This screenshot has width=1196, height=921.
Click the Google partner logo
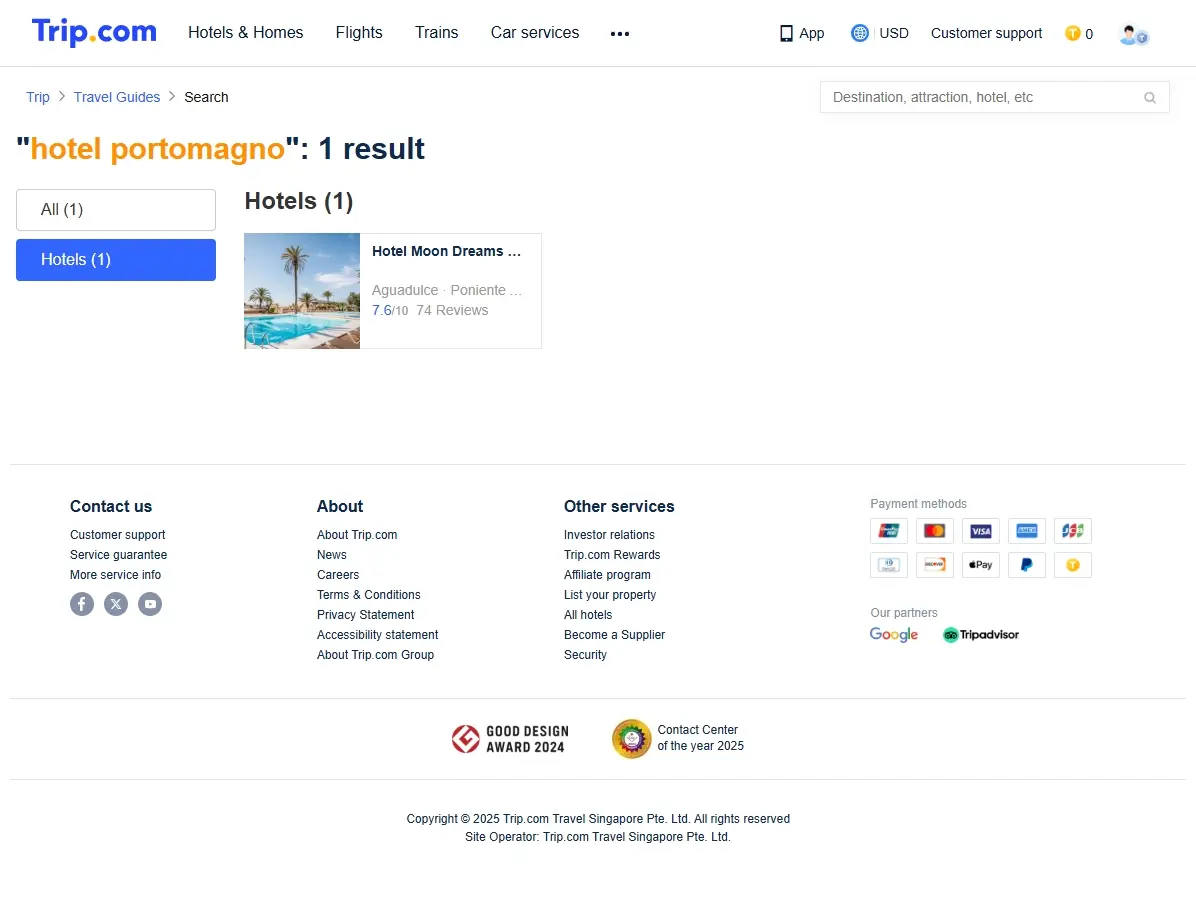click(x=893, y=635)
